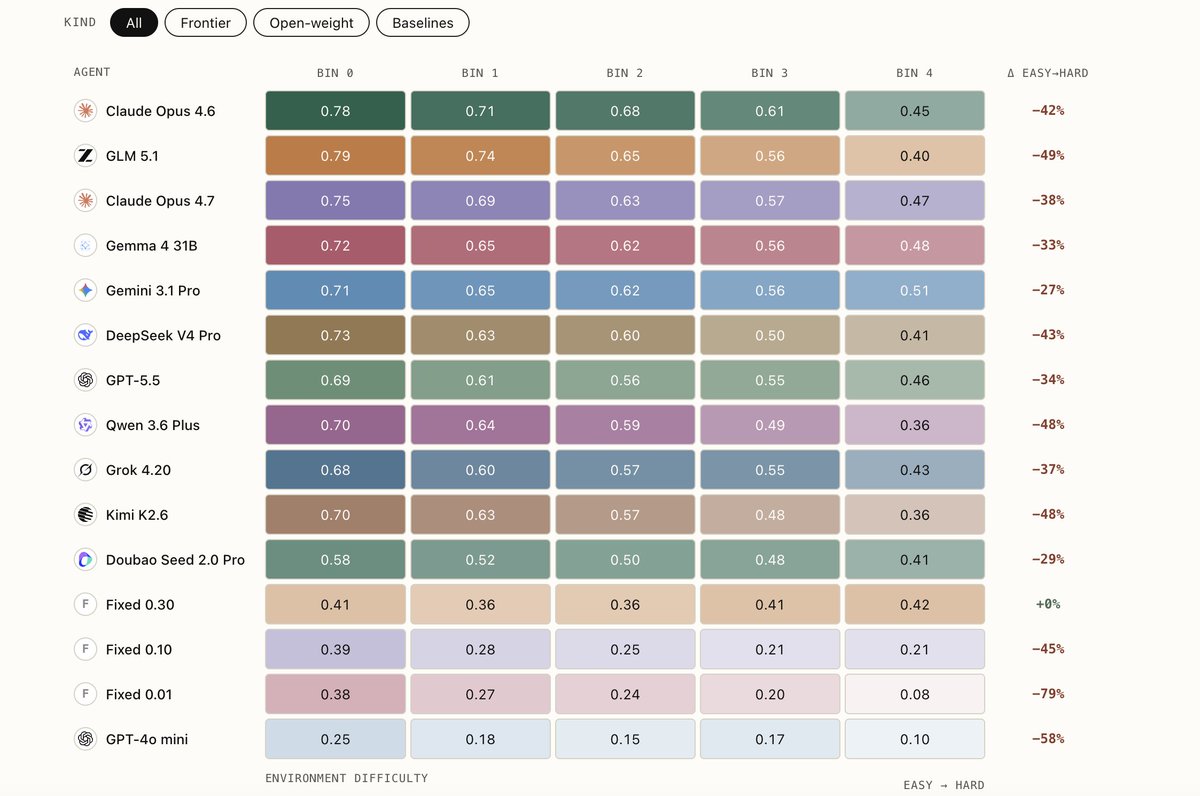Click the −42% delta for Claude Opus 4.6

1048,111
